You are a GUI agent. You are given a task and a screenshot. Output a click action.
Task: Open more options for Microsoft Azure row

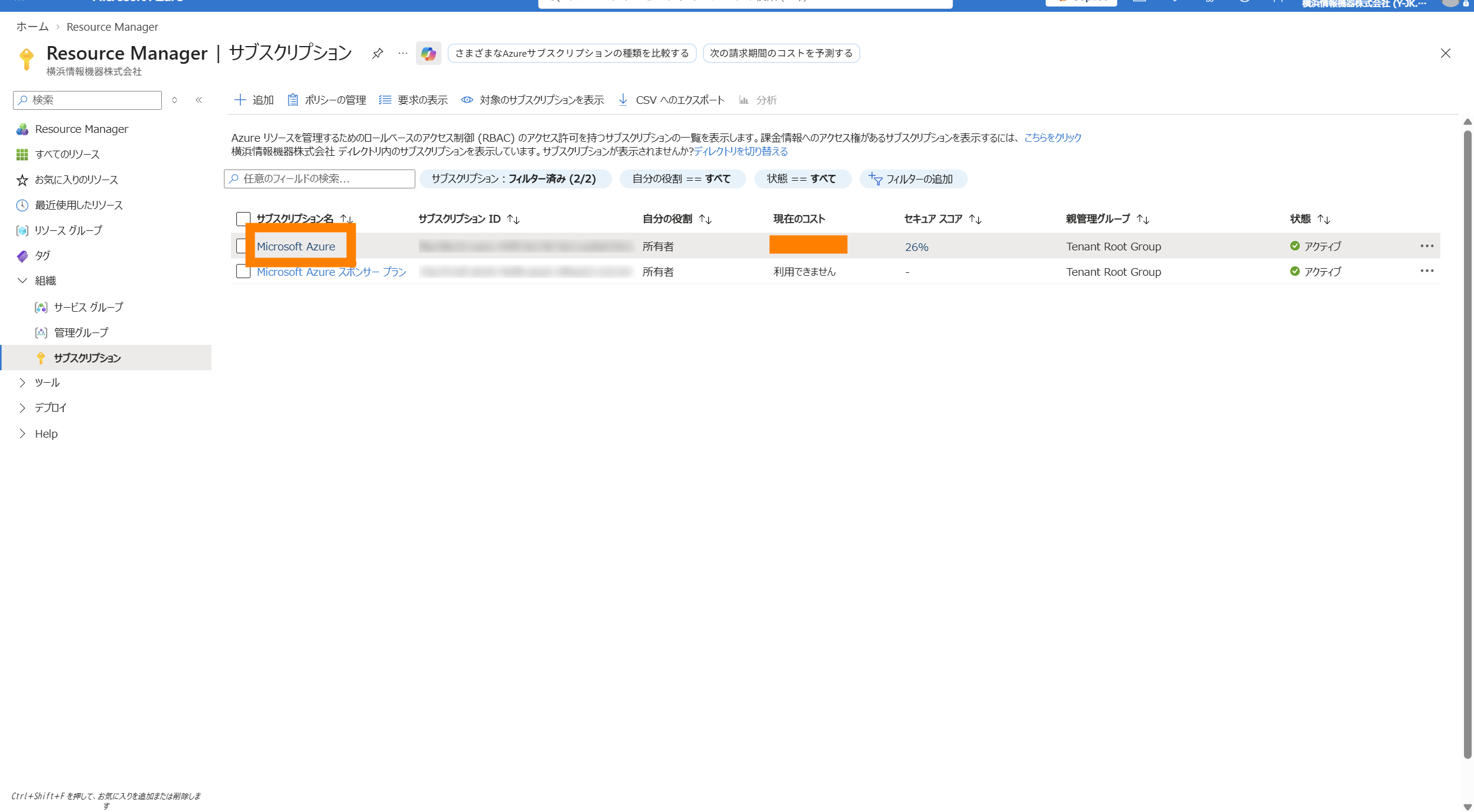pyautogui.click(x=1427, y=246)
